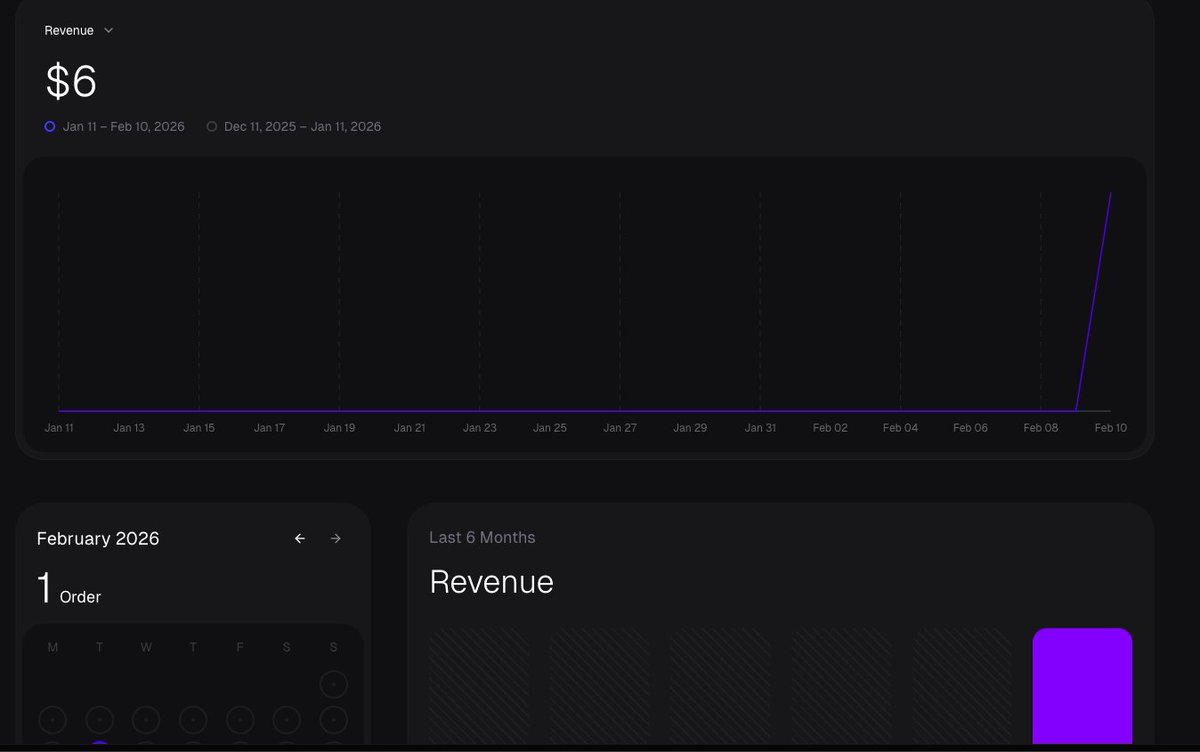Image resolution: width=1200 pixels, height=752 pixels.
Task: Toggle the Jan 11 – Feb 10, 2026 series
Action: click(115, 127)
